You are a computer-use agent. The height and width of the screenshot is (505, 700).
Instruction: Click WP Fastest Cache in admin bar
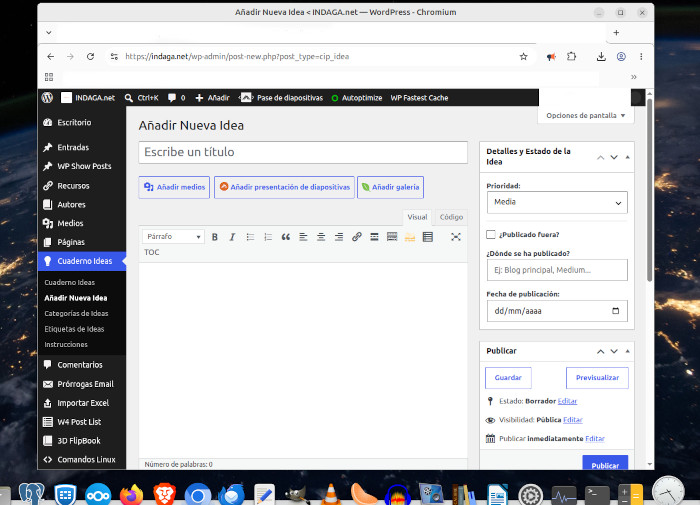419,98
